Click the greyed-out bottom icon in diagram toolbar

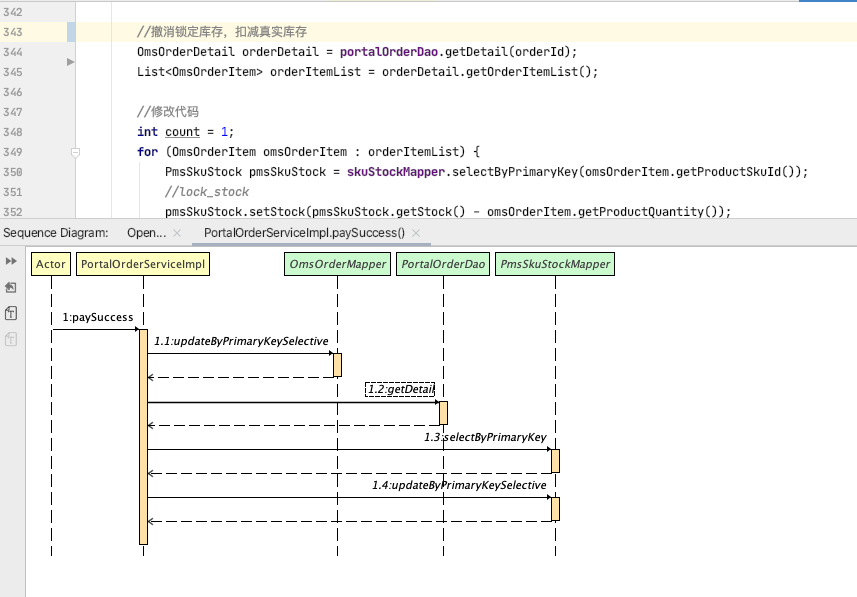pos(11,339)
